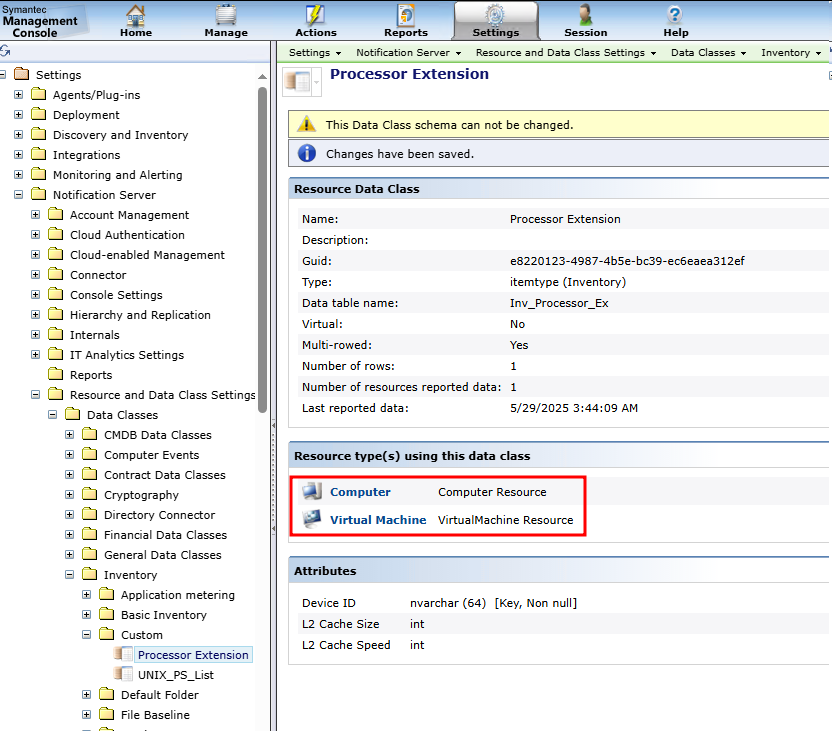The width and height of the screenshot is (832, 731).
Task: Collapse the Notification Server tree node
Action: pyautogui.click(x=18, y=195)
